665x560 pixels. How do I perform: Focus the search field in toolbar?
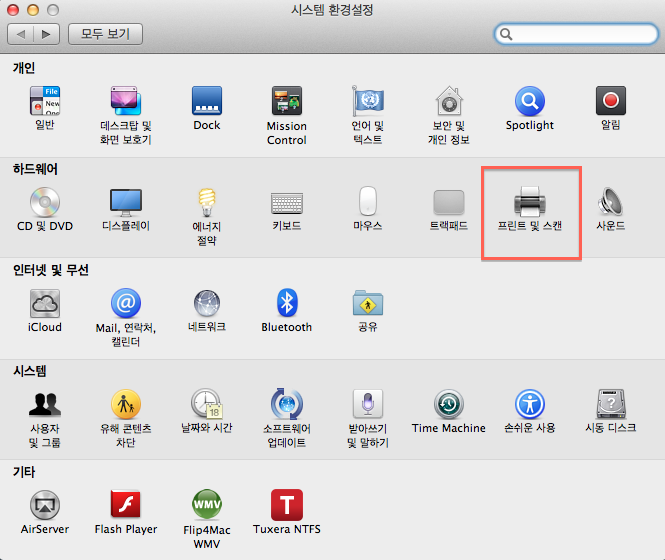point(576,34)
